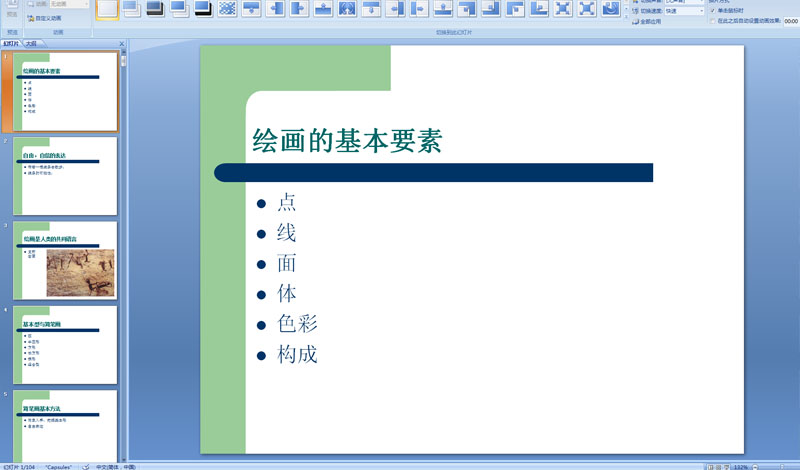The height and width of the screenshot is (470, 800).
Task: Apply the checkered Dissolve transition
Action: [227, 9]
